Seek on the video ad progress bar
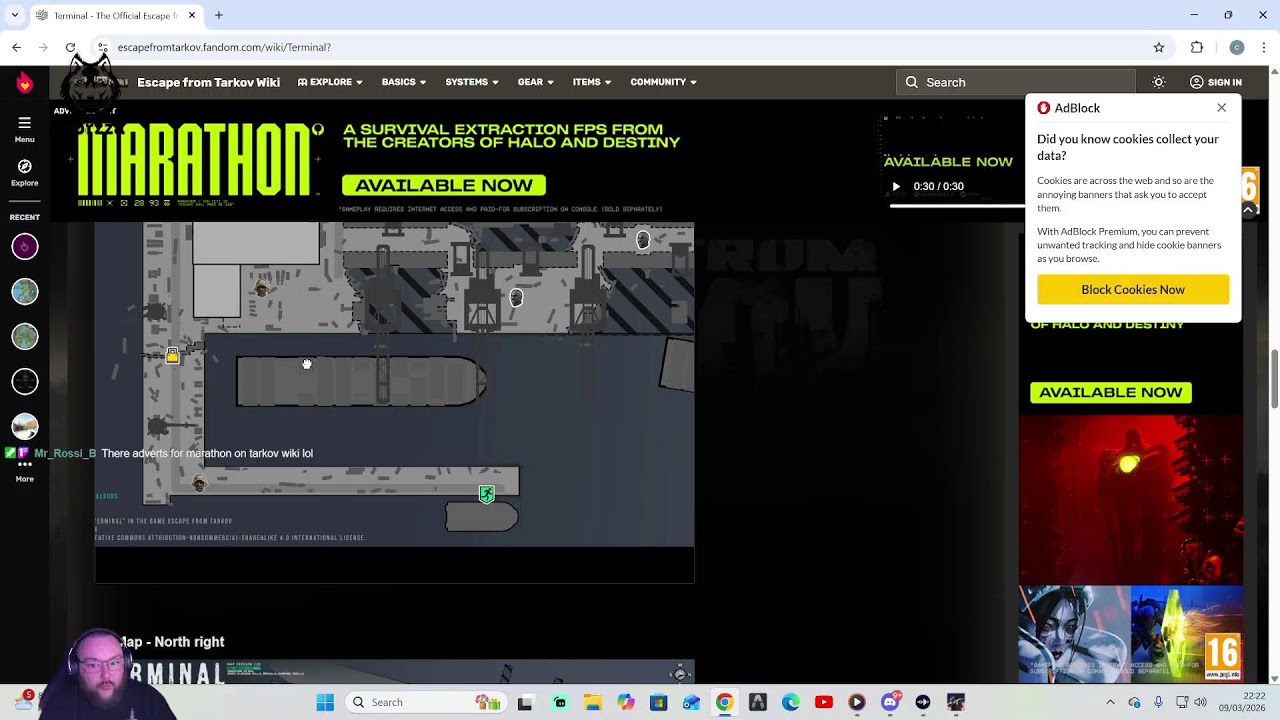The width and height of the screenshot is (1280, 720). (957, 205)
